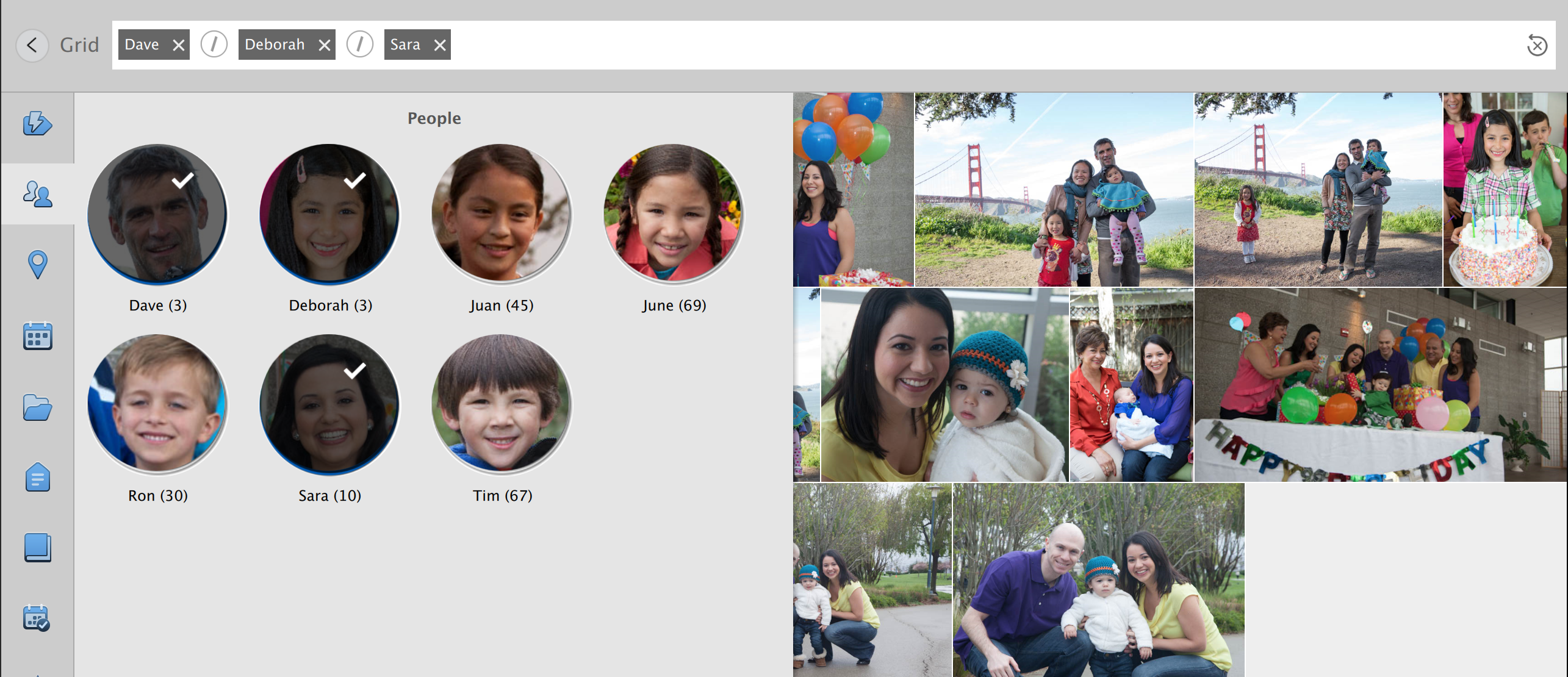The image size is (1568, 677).
Task: Select the People search icon in sidebar
Action: (37, 195)
